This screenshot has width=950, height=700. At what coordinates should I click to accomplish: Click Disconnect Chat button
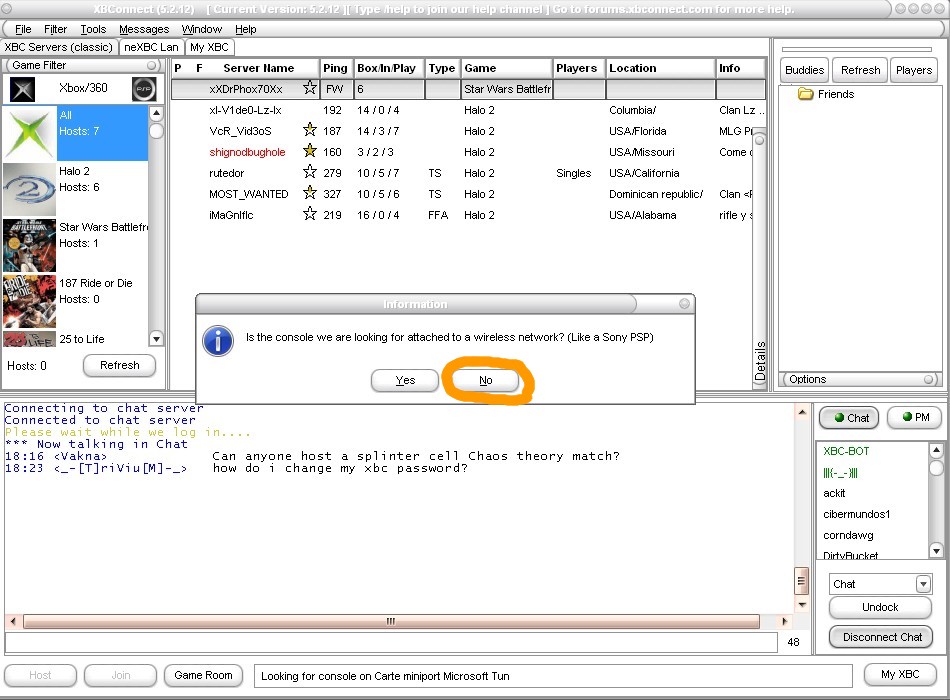point(881,637)
